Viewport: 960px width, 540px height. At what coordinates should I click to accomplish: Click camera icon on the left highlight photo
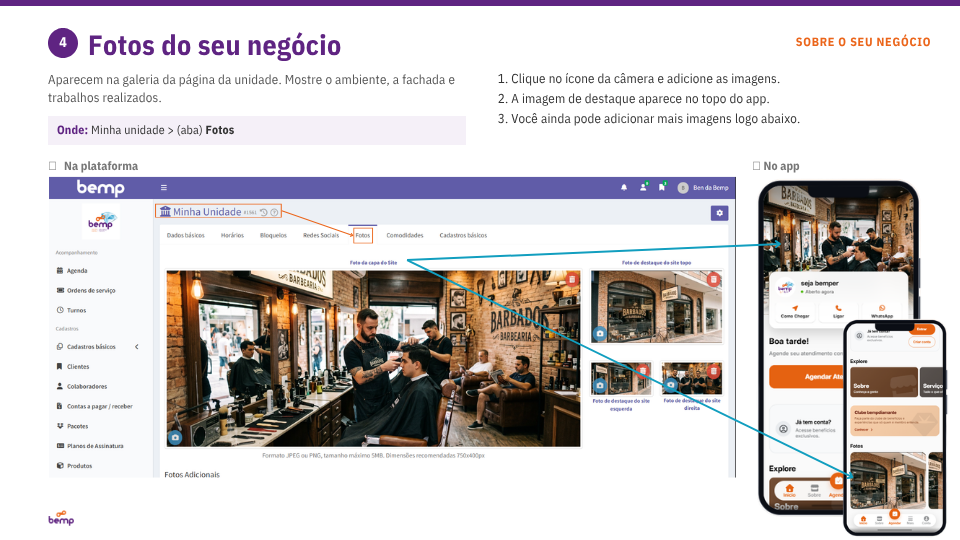coord(599,386)
